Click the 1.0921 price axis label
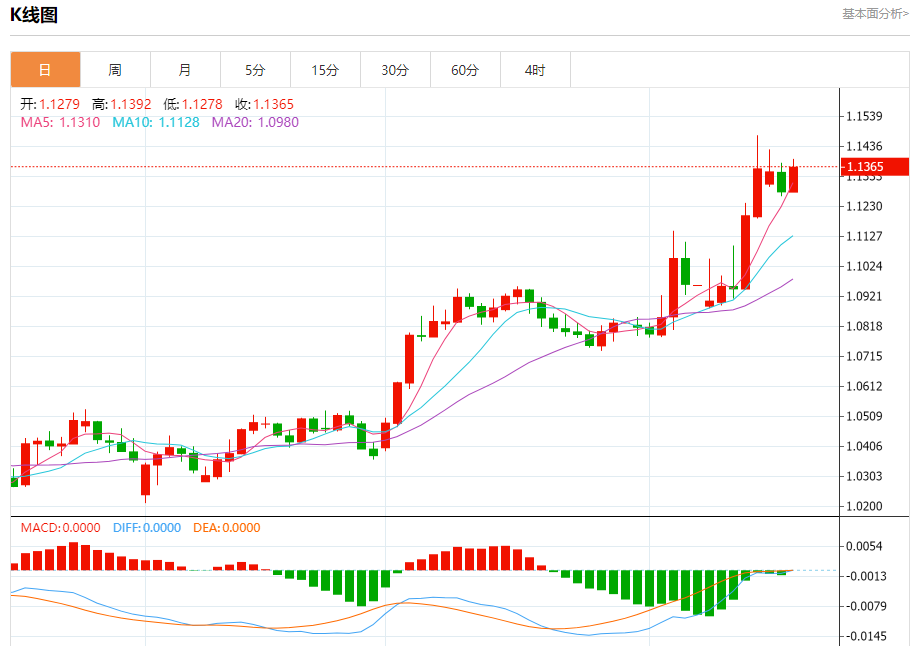 click(x=864, y=296)
